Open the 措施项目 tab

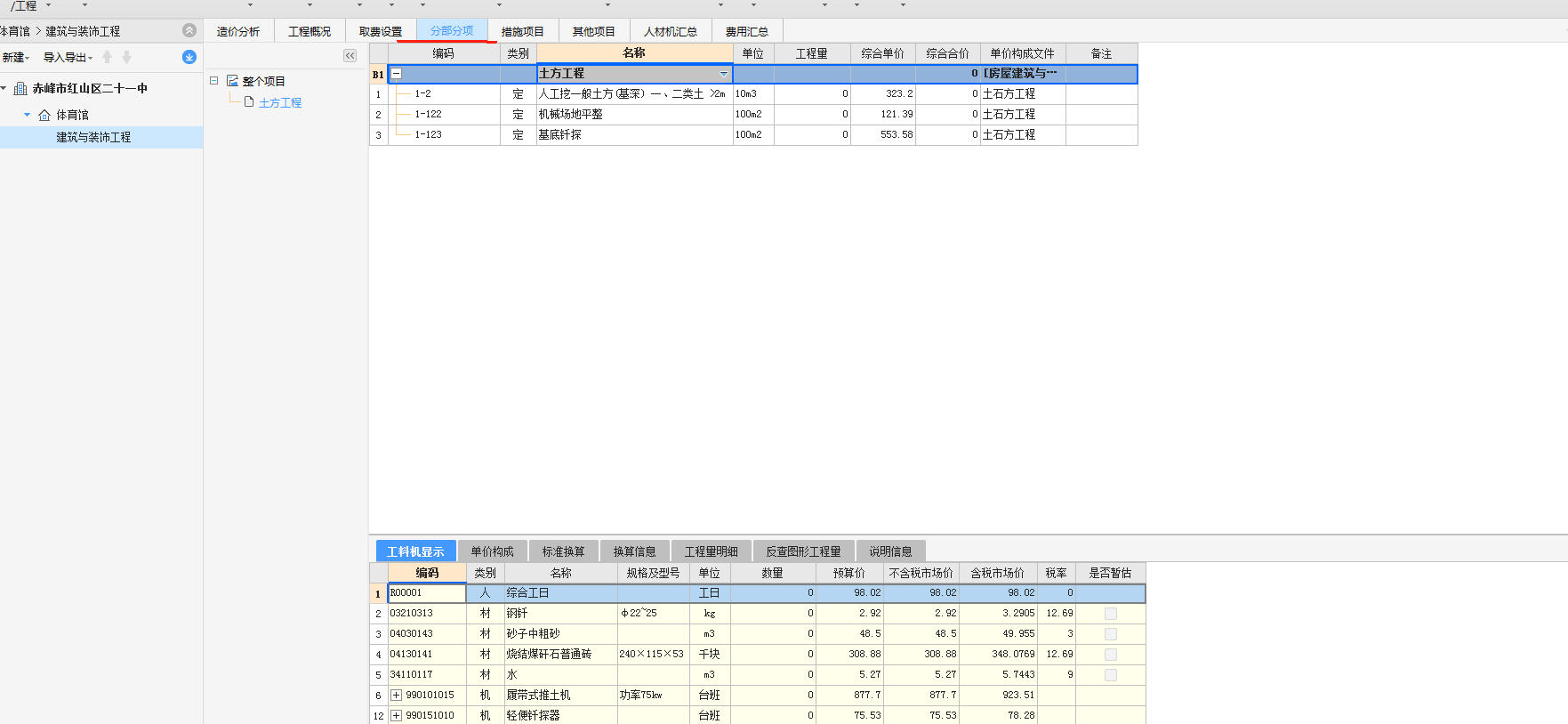pos(523,31)
